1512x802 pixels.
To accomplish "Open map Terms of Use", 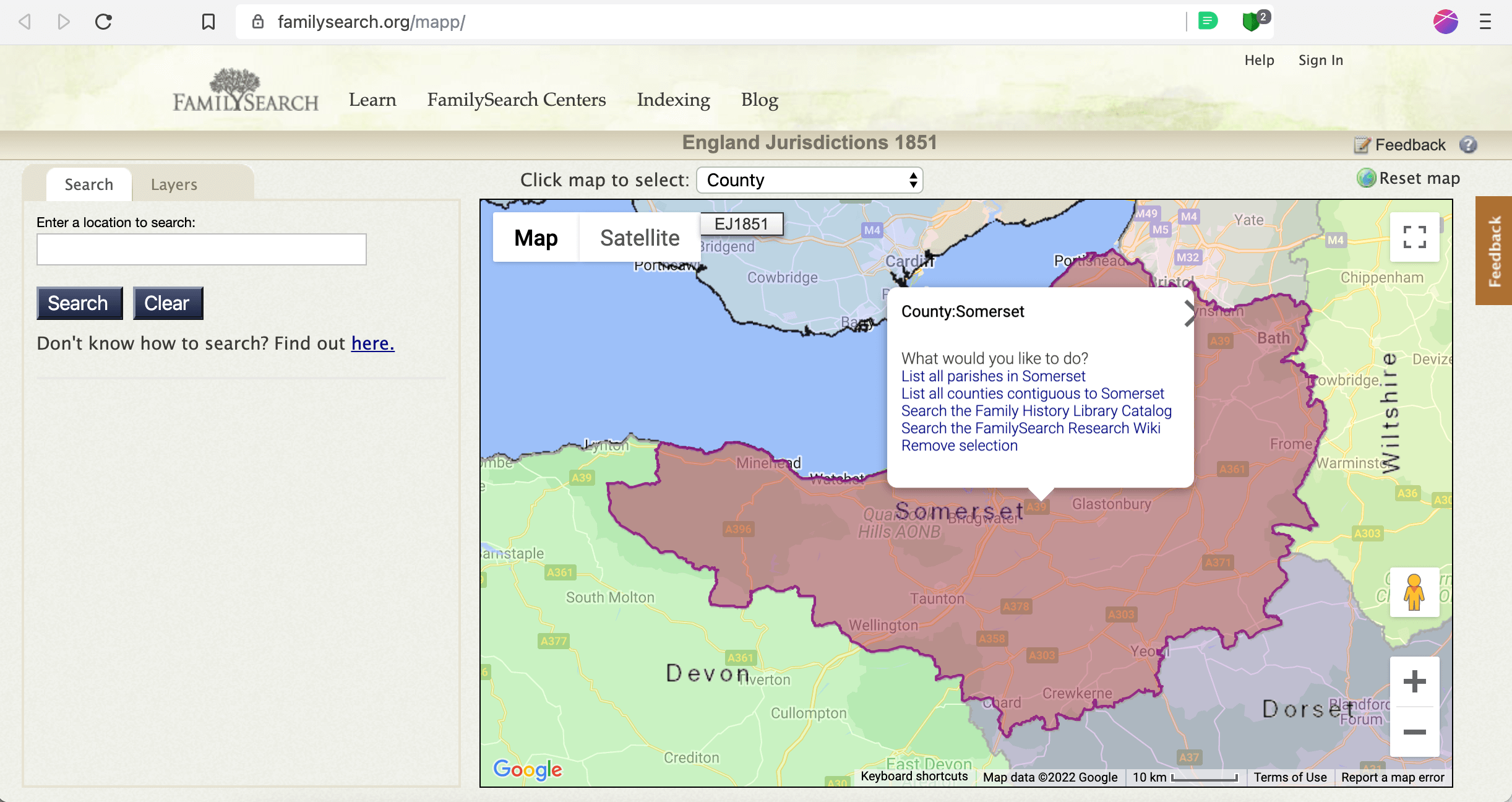I will (1290, 777).
